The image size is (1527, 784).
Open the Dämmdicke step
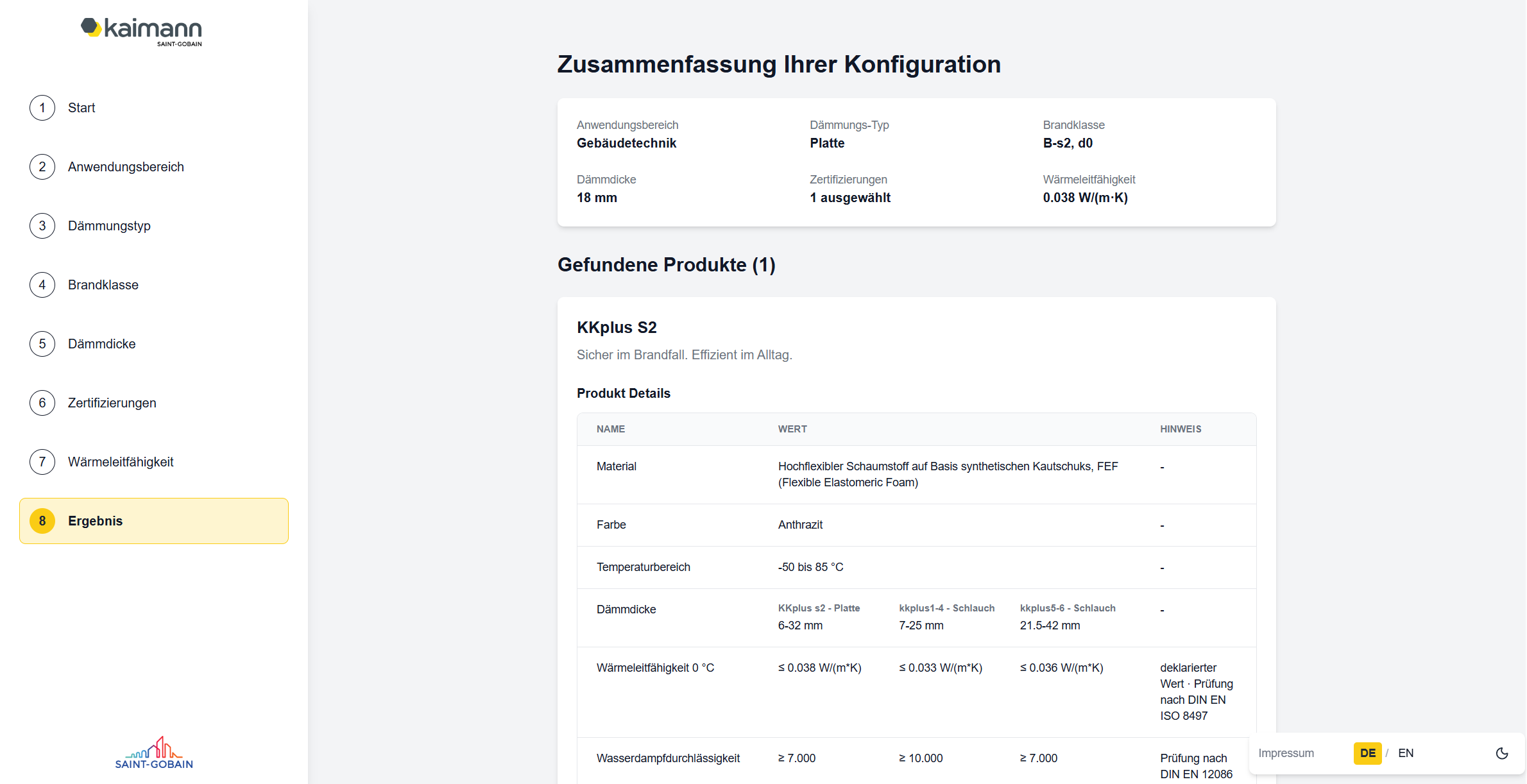tap(154, 344)
